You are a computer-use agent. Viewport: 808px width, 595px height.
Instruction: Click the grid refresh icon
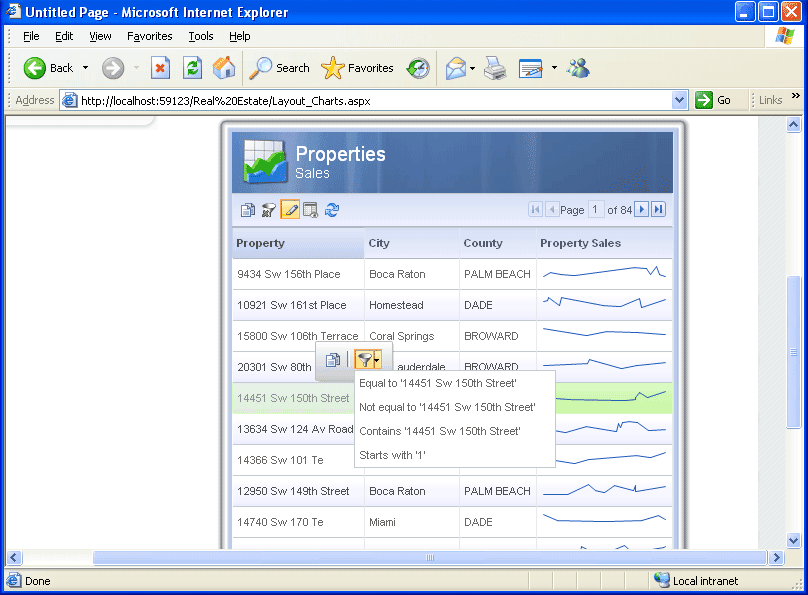[x=332, y=210]
